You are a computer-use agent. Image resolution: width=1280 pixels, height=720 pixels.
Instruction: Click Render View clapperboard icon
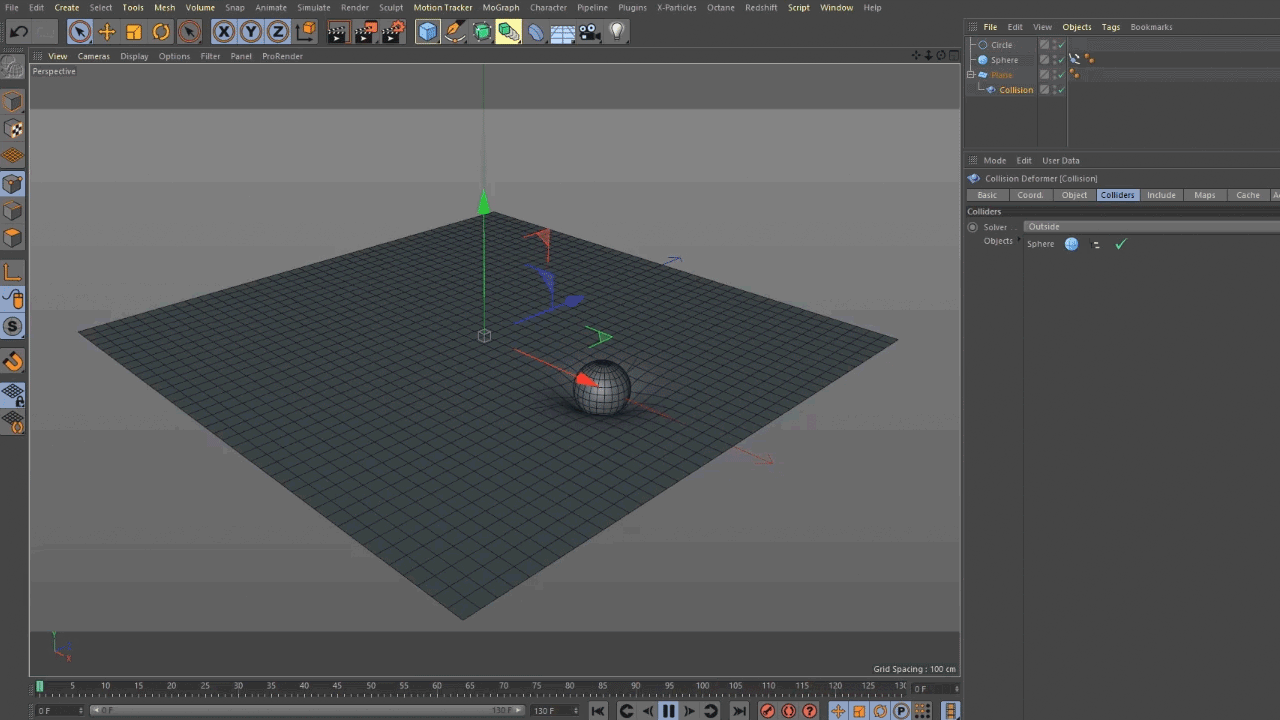point(337,32)
